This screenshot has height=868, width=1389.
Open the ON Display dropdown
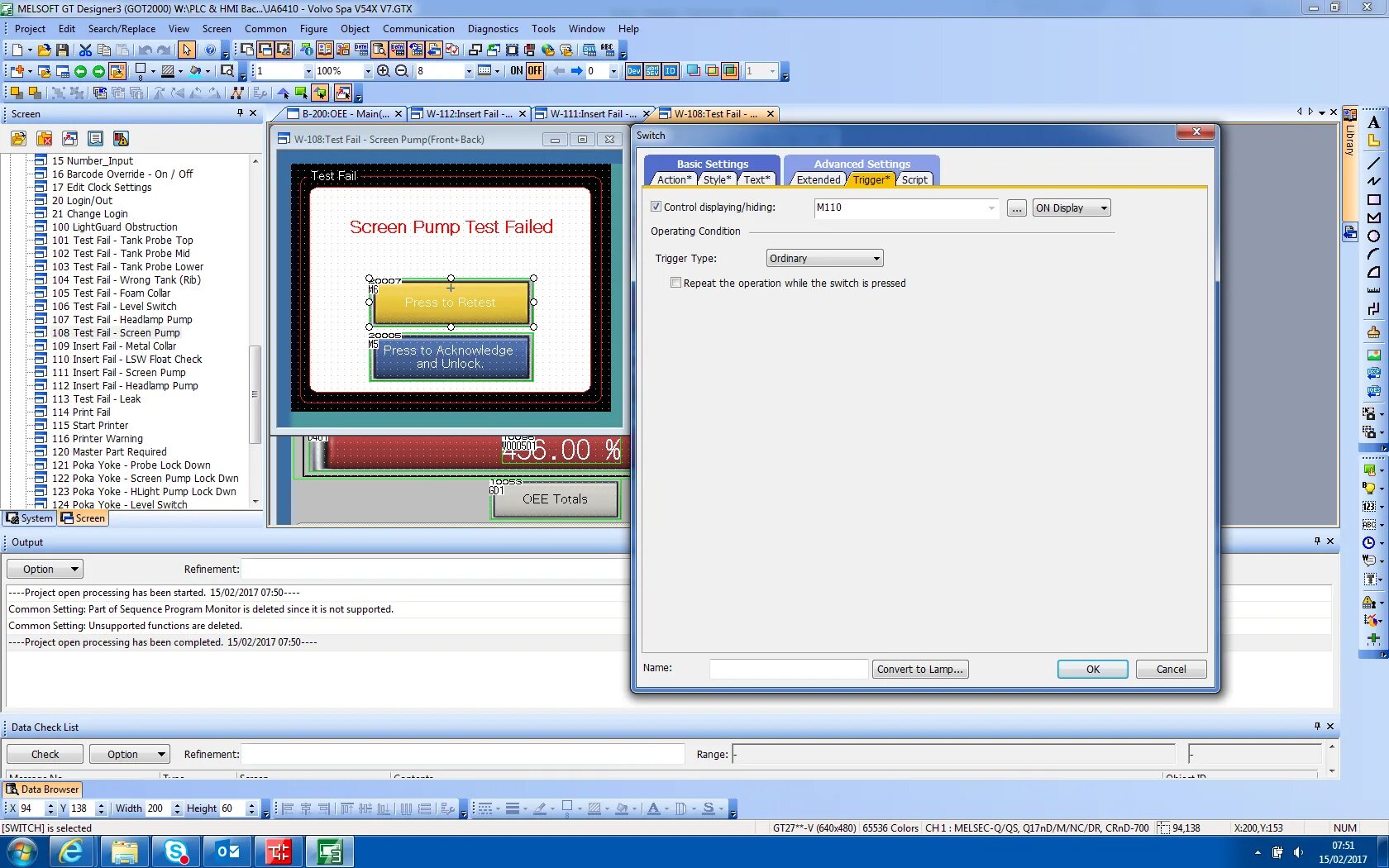tap(1072, 208)
